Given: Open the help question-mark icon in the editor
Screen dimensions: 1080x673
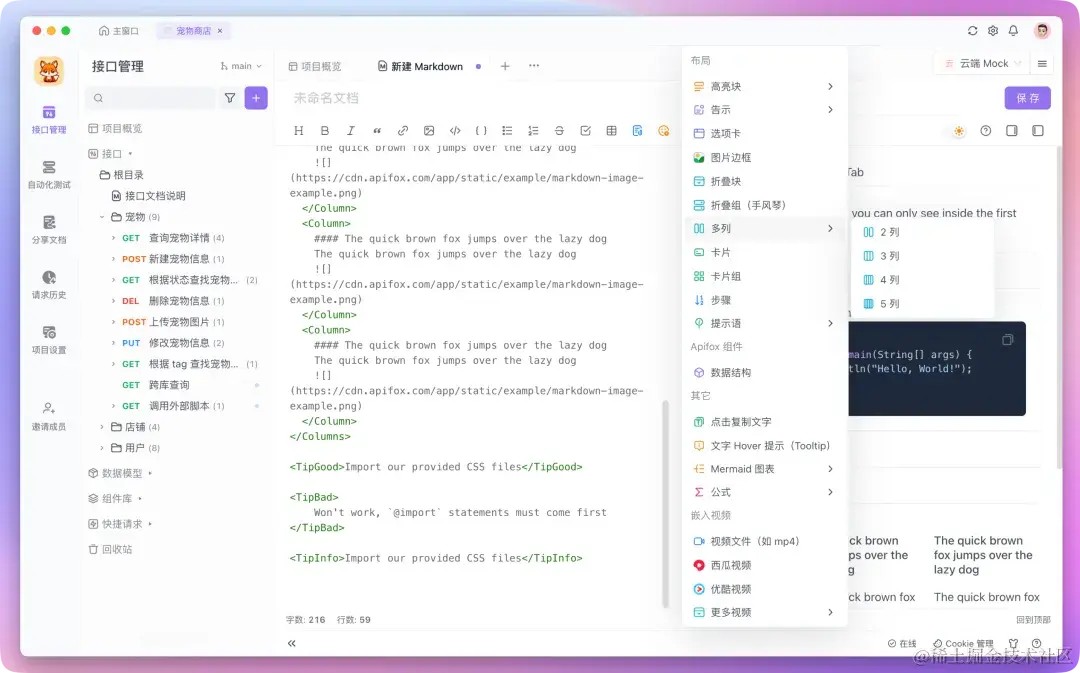Looking at the screenshot, I should [986, 131].
